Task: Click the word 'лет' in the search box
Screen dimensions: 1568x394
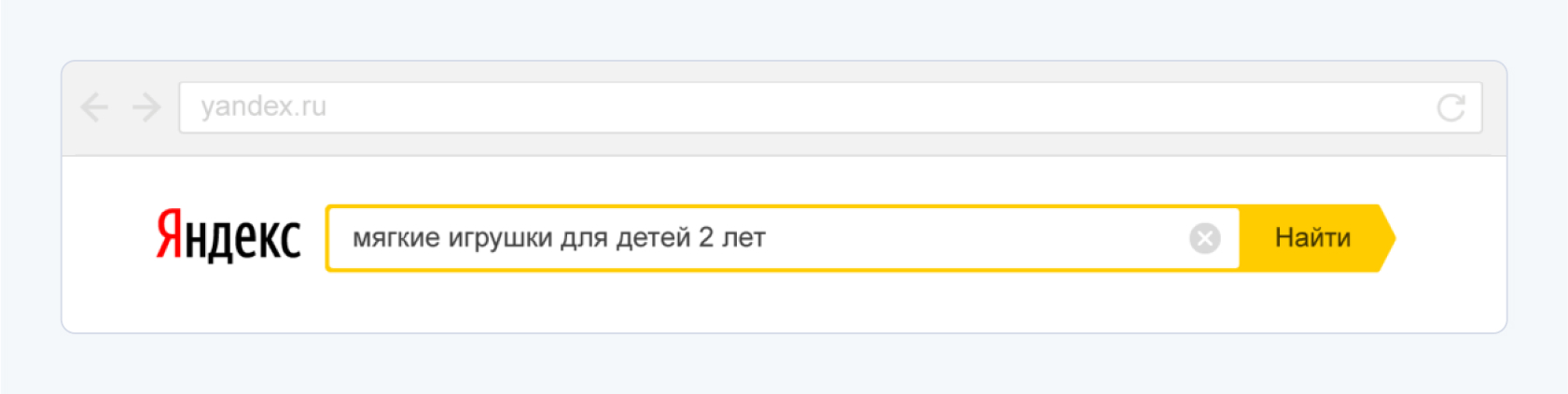Action: (743, 239)
